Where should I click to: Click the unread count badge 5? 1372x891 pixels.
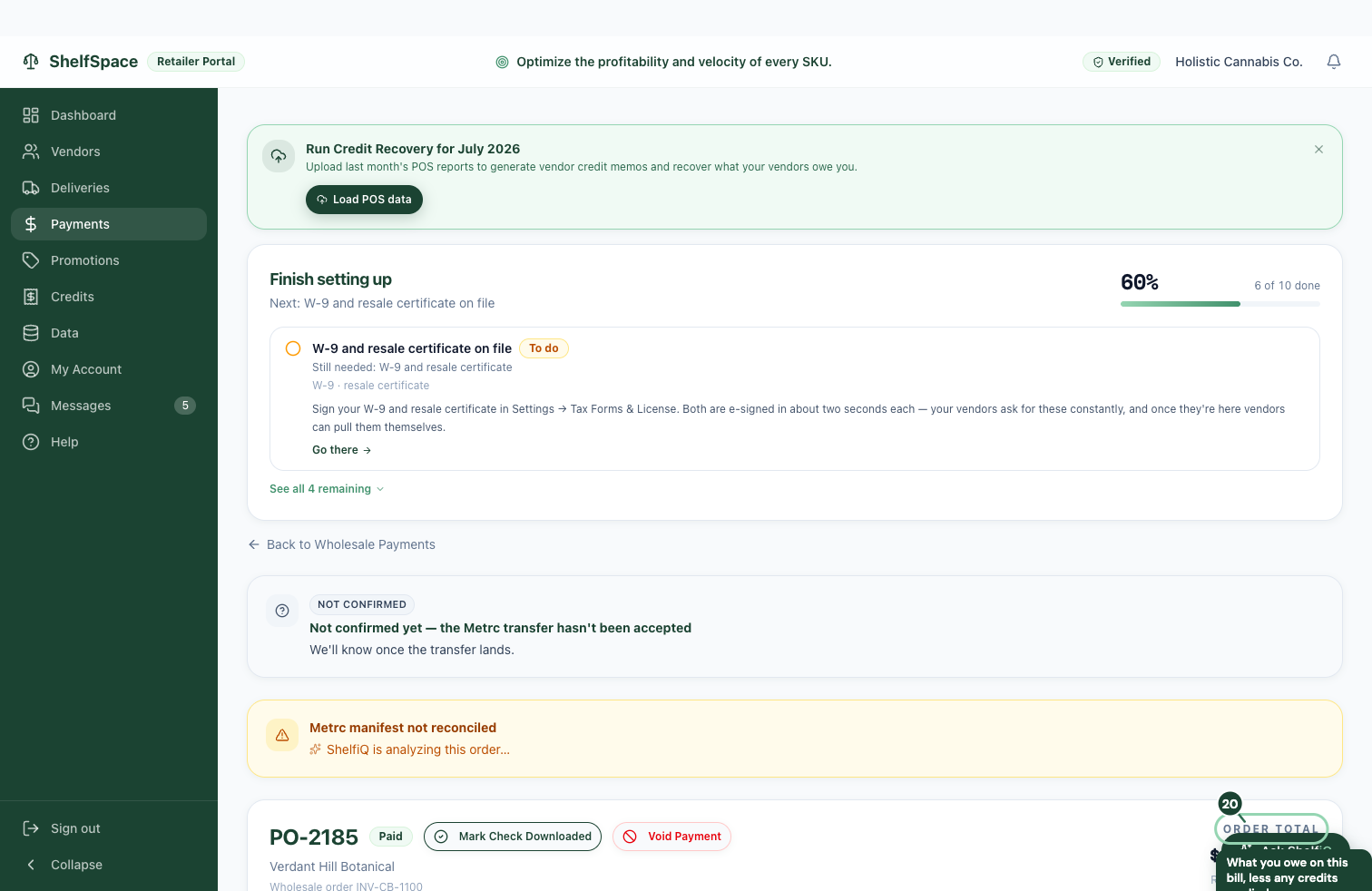(185, 406)
